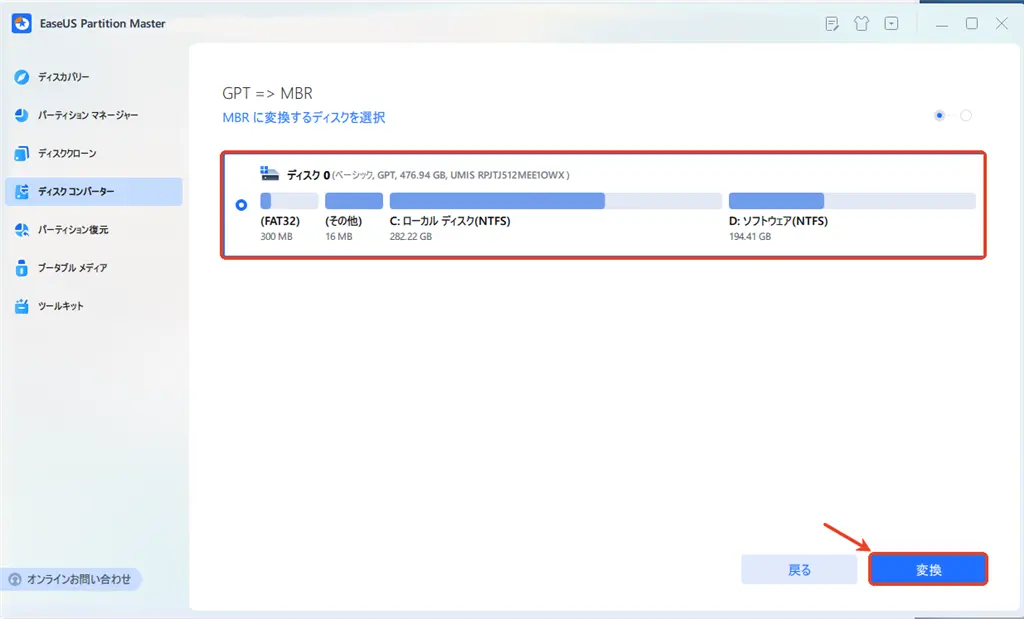Open the Disk Discovery feature

coord(60,77)
